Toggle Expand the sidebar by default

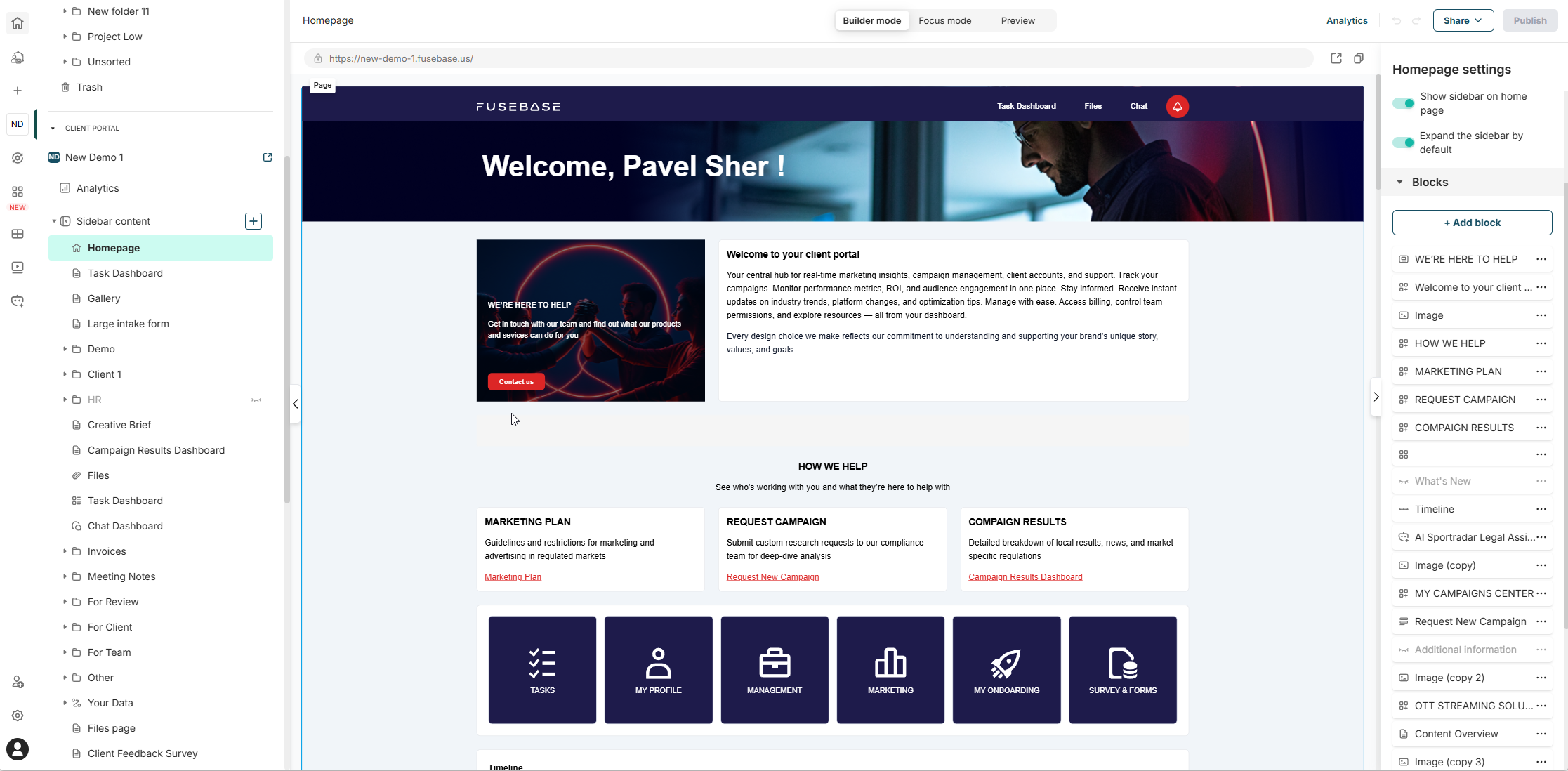coord(1404,143)
